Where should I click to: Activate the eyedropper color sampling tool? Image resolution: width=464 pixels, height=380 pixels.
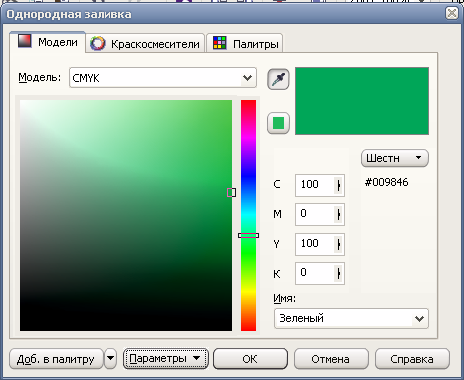(x=278, y=80)
